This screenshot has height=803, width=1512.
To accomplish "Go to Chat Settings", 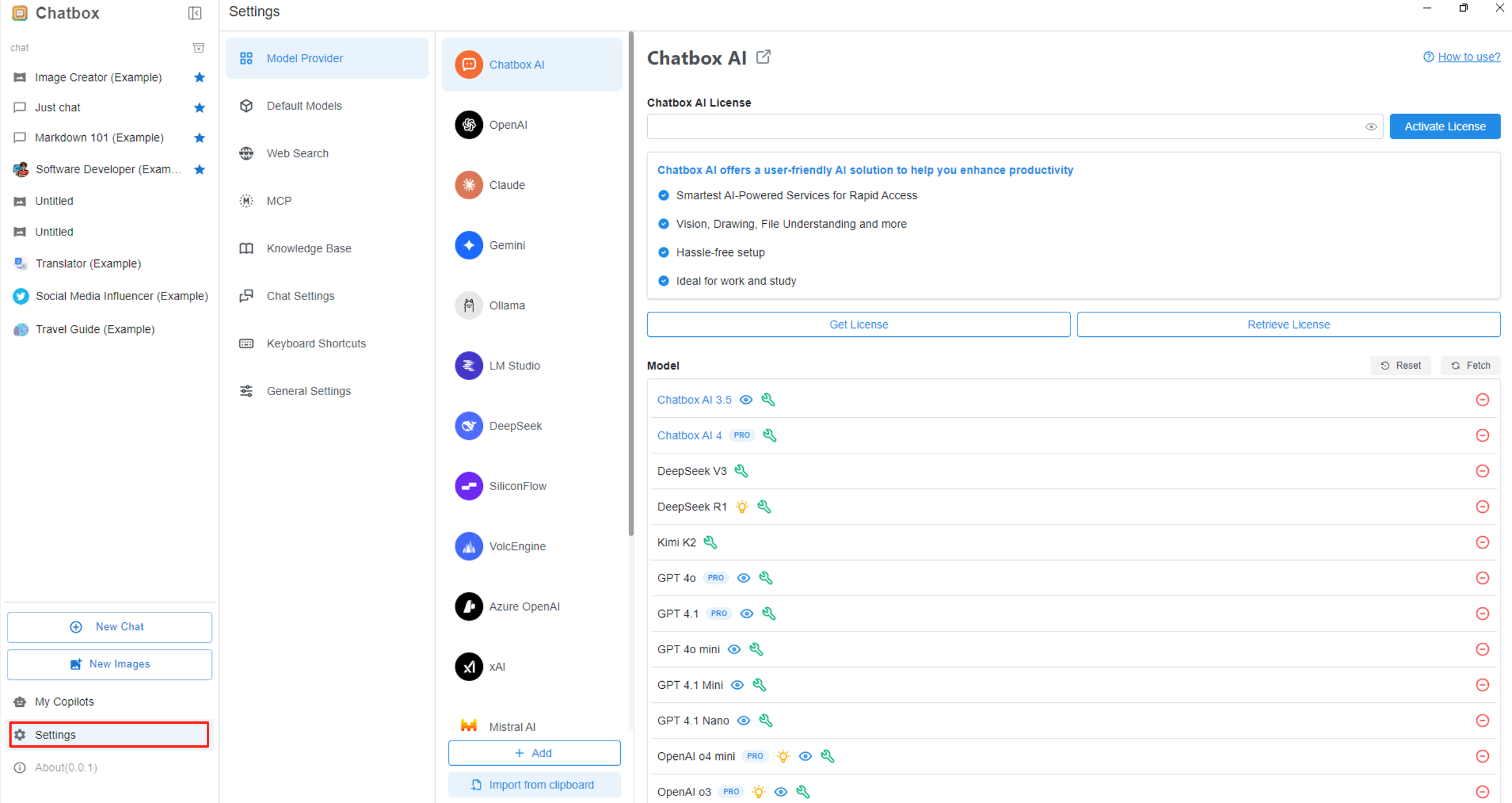I will [327, 296].
